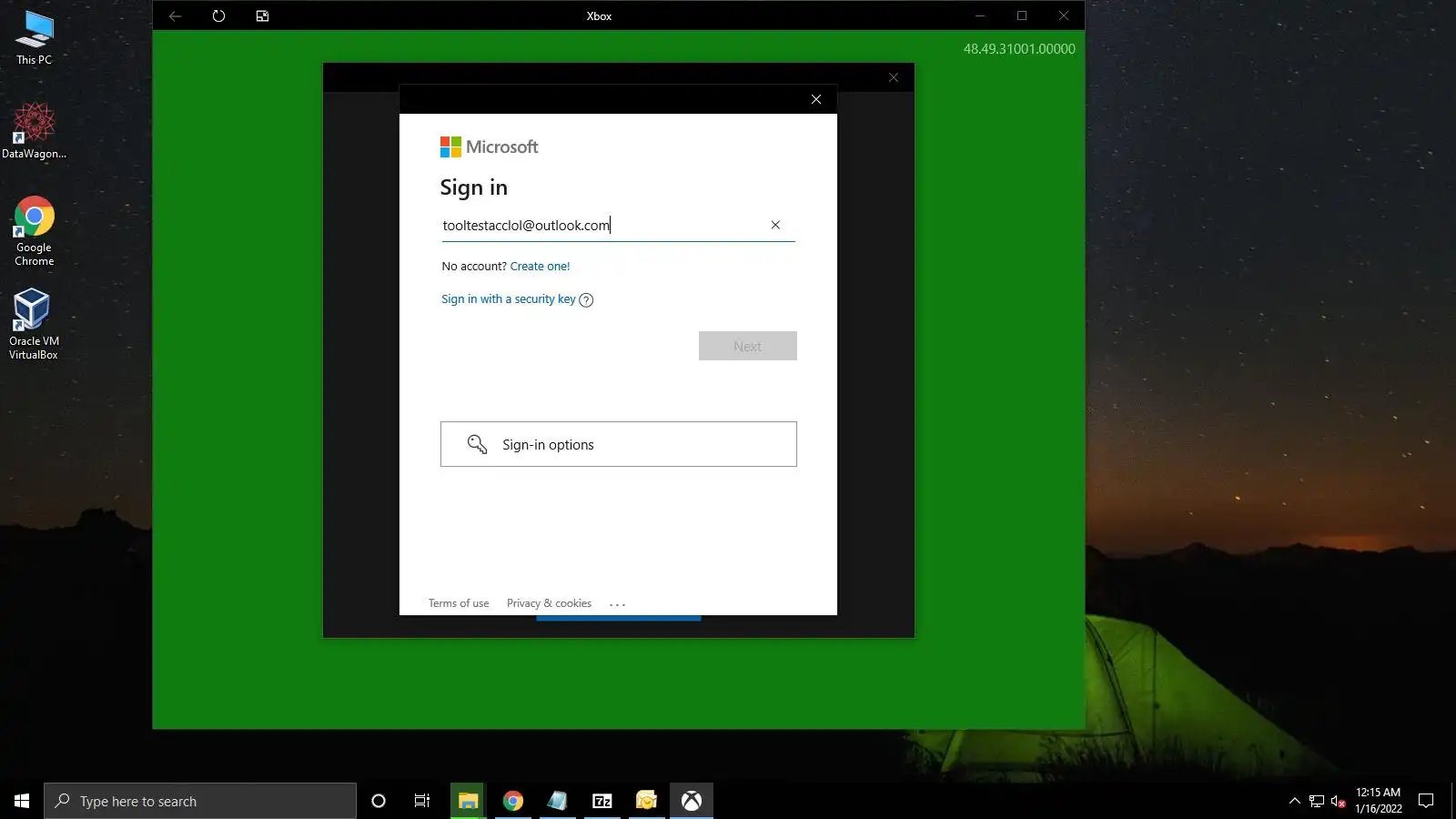This screenshot has height=819, width=1456.
Task: Open the Create one! account link
Action: [541, 267]
